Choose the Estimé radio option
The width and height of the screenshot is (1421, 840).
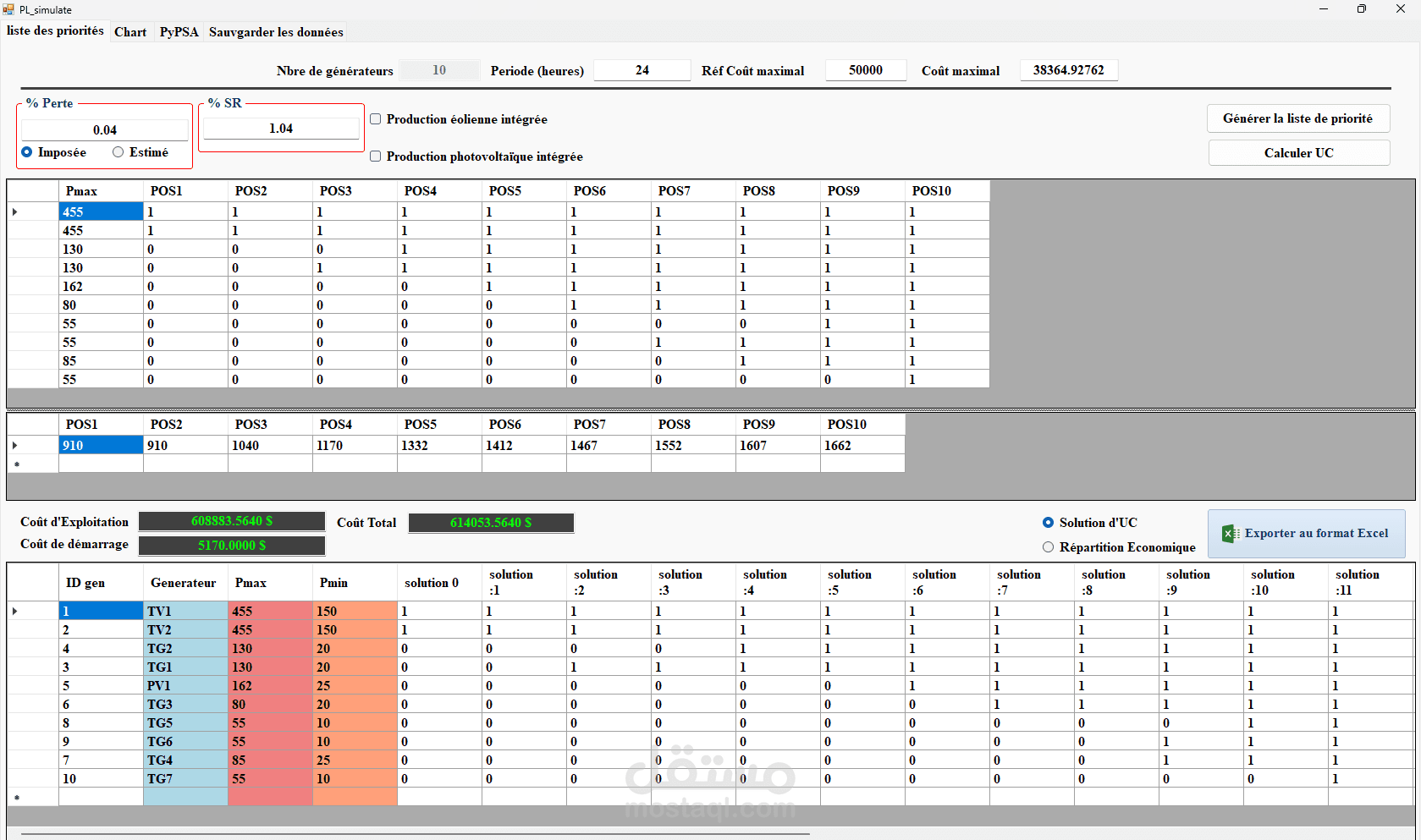(x=118, y=152)
